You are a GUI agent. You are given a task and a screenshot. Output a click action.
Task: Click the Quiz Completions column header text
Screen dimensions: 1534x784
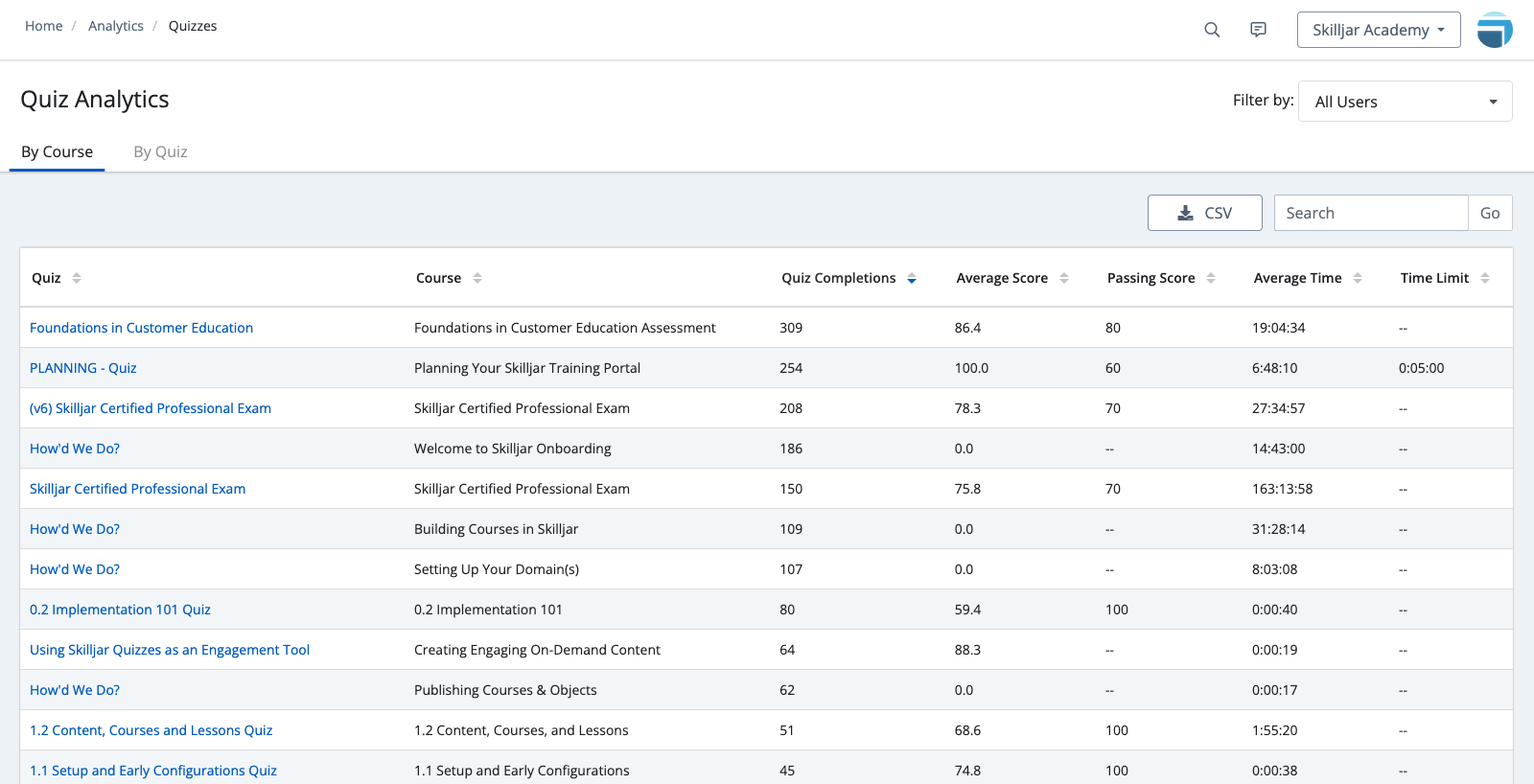838,278
